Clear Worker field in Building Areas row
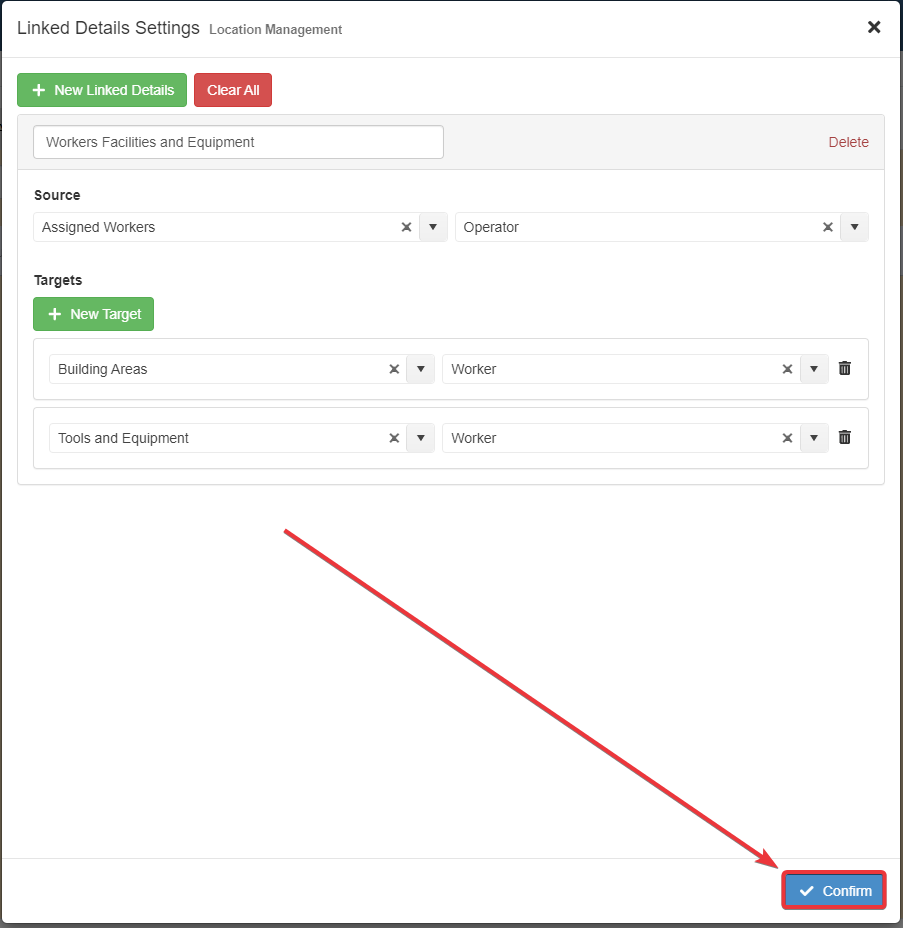This screenshot has height=928, width=903. [x=787, y=369]
